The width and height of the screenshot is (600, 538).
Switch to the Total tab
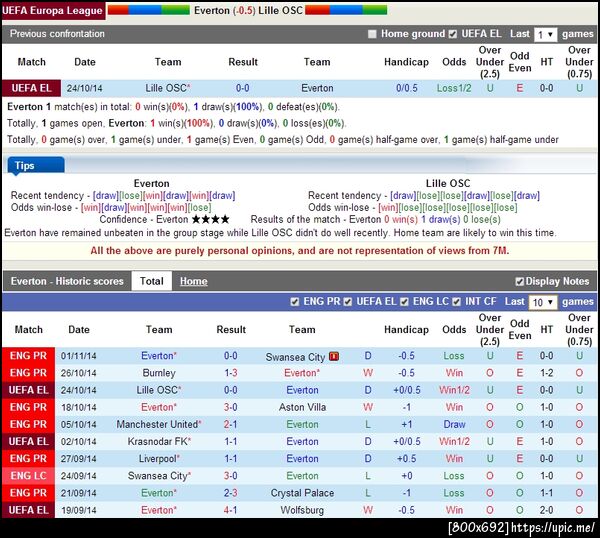coord(152,281)
